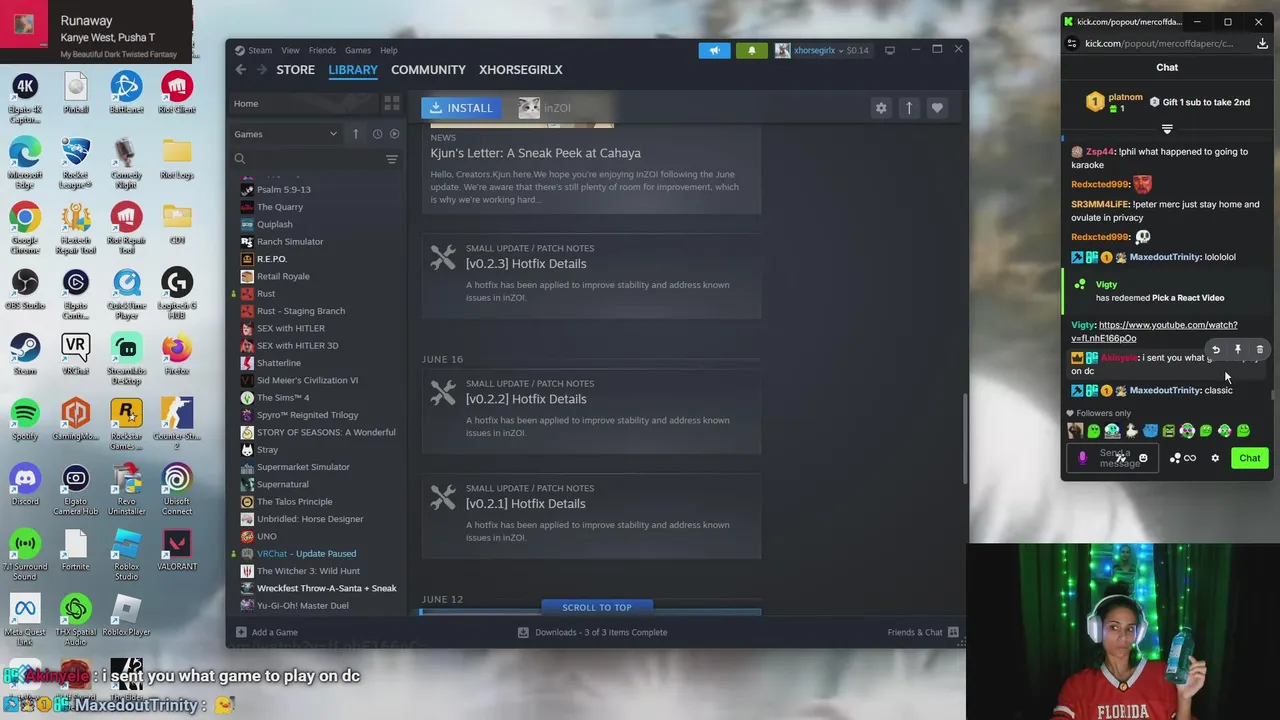Select Supermarket Simulator in the list
The height and width of the screenshot is (720, 1280).
click(x=303, y=467)
